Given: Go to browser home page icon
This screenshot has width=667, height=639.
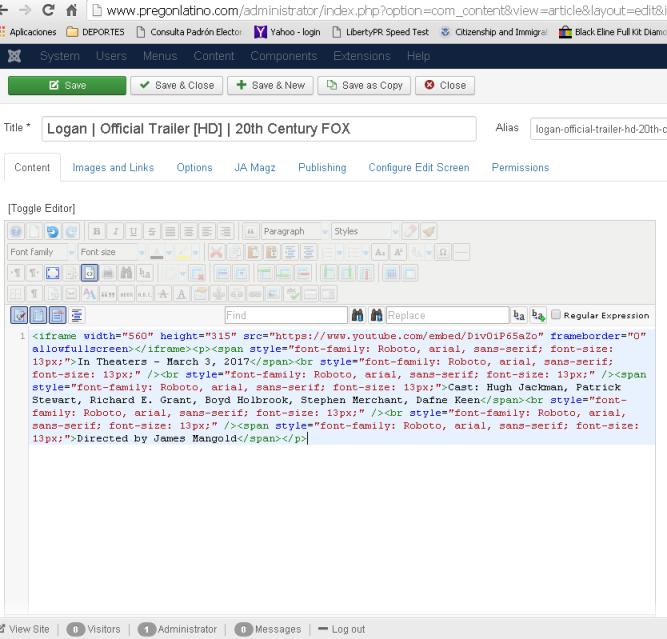Looking at the screenshot, I should click(72, 11).
